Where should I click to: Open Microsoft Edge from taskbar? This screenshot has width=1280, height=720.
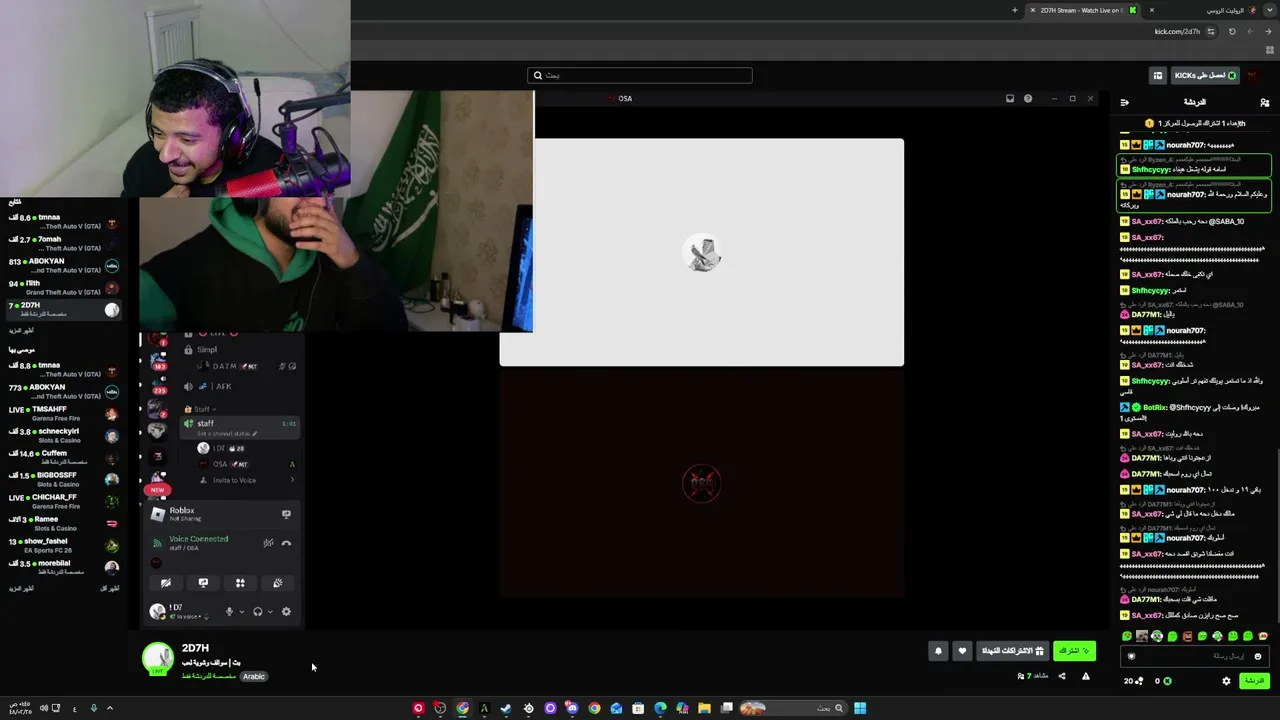click(x=660, y=708)
